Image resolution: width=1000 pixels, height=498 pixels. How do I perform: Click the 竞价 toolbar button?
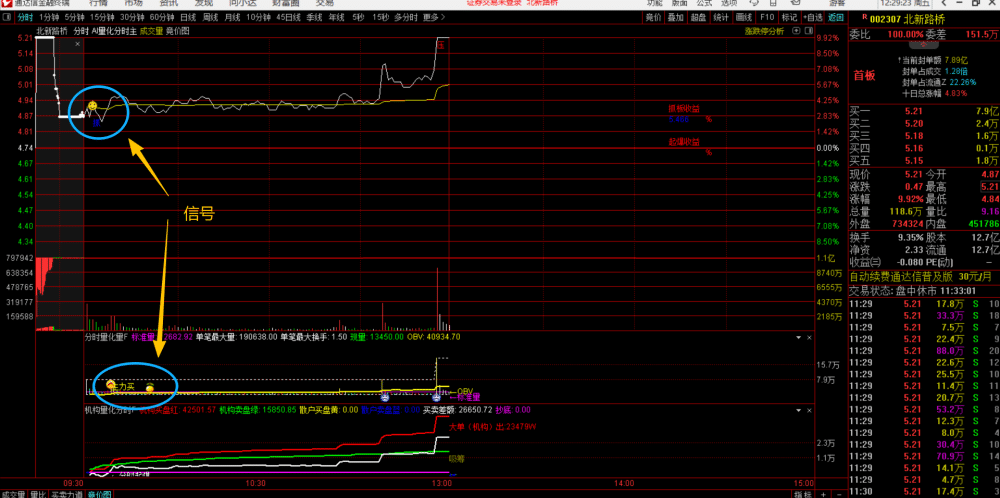pos(654,17)
